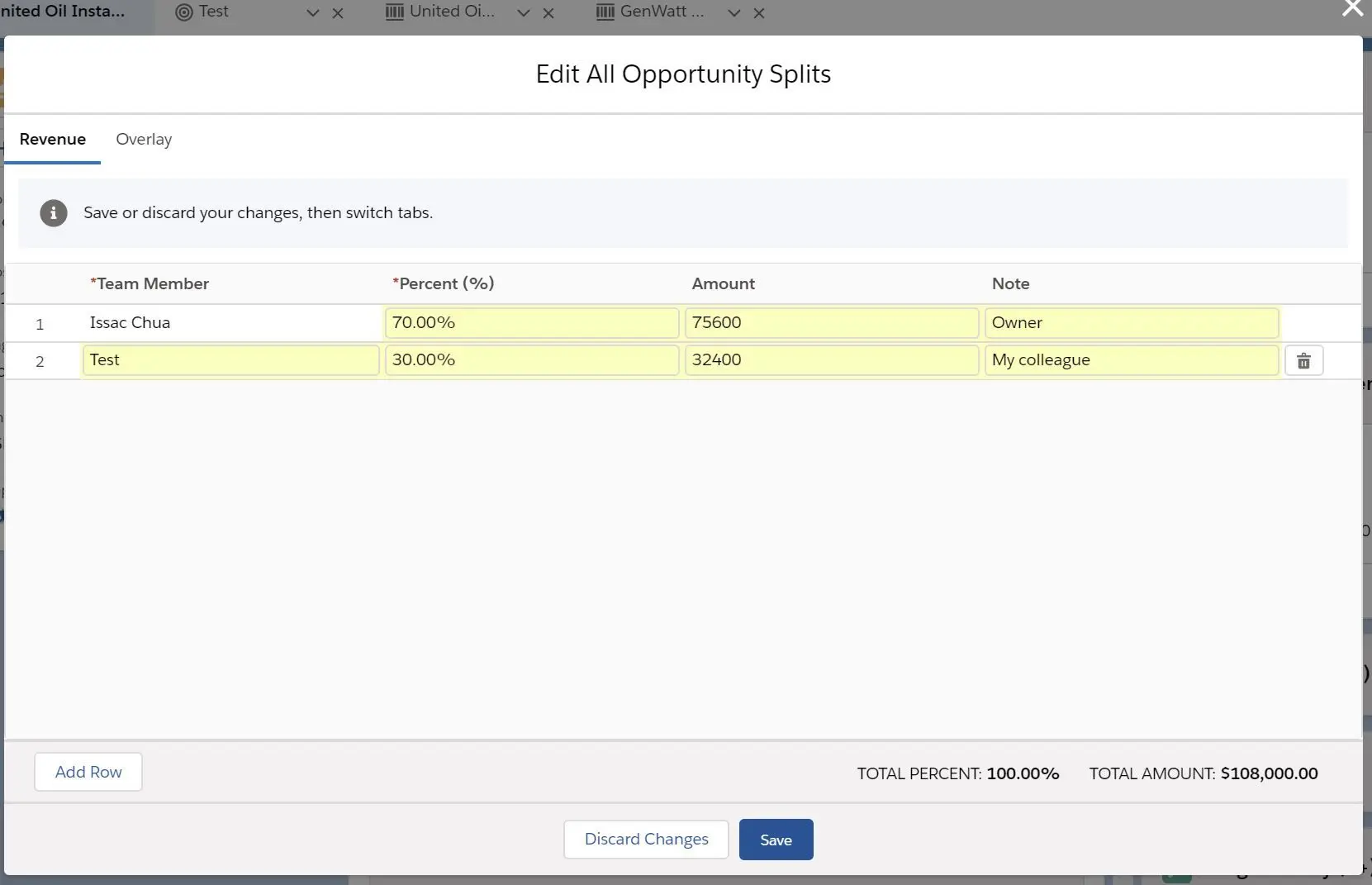Click the Test tab target icon
Image resolution: width=1372 pixels, height=885 pixels.
(x=184, y=12)
